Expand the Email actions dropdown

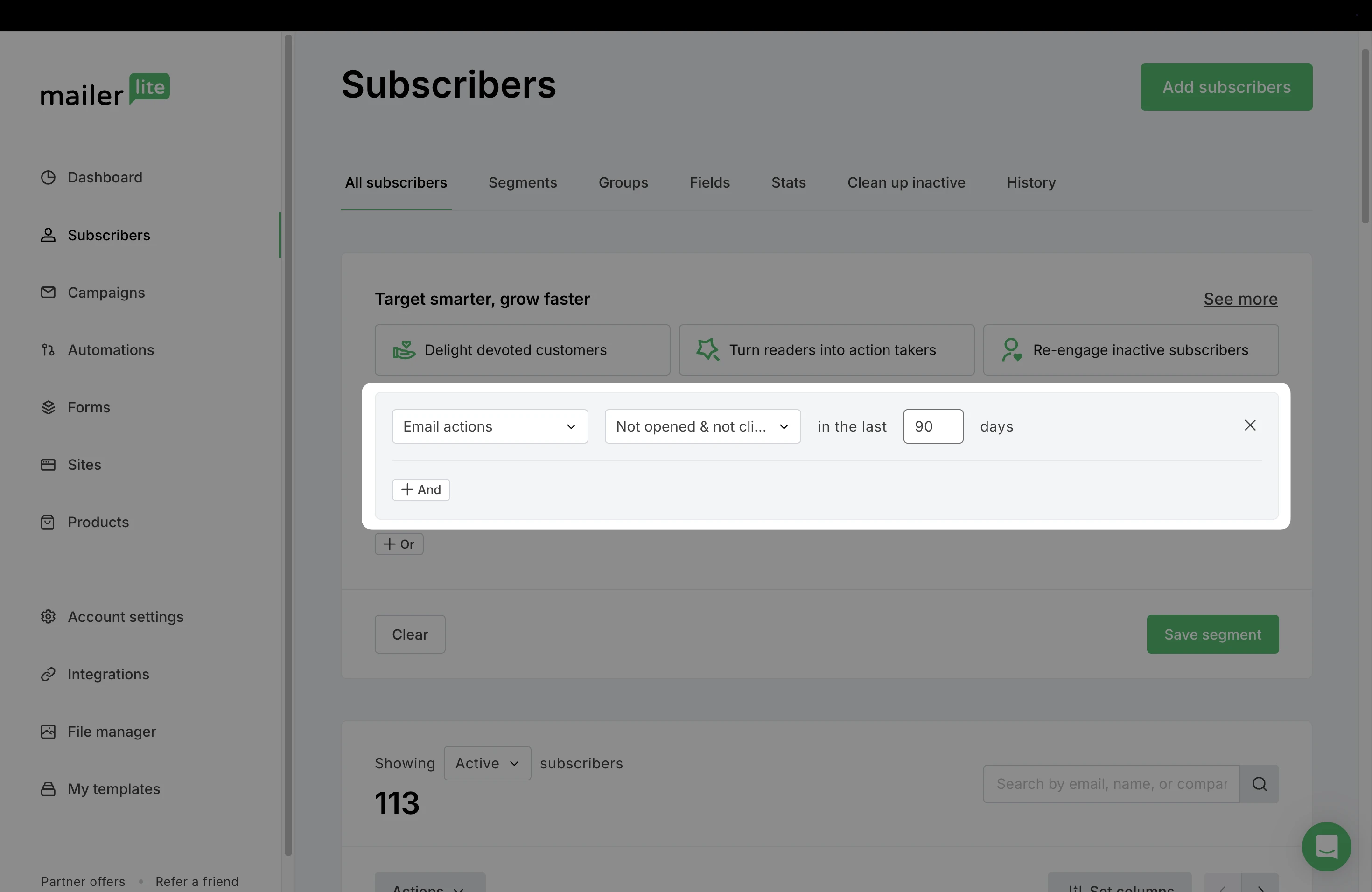coord(490,426)
